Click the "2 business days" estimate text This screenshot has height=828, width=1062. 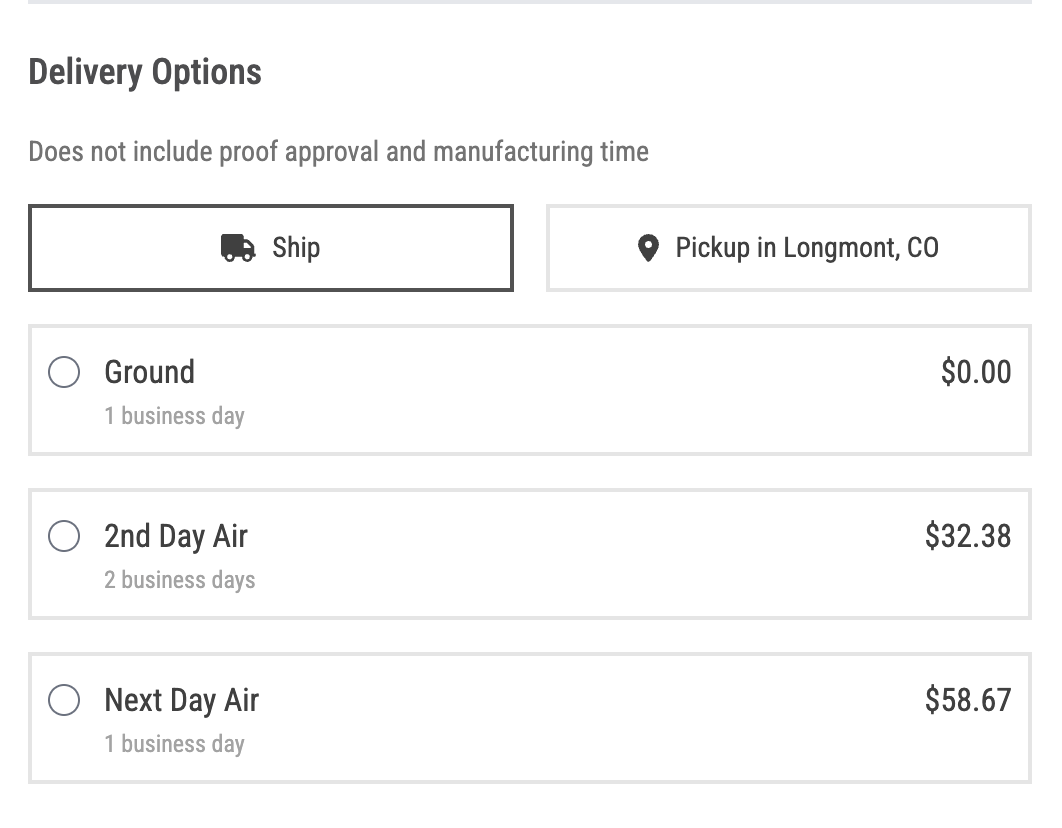(x=179, y=580)
